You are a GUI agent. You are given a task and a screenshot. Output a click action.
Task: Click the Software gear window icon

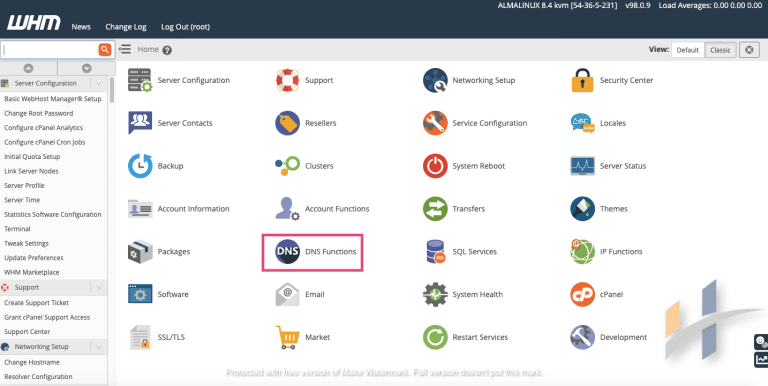tap(140, 294)
